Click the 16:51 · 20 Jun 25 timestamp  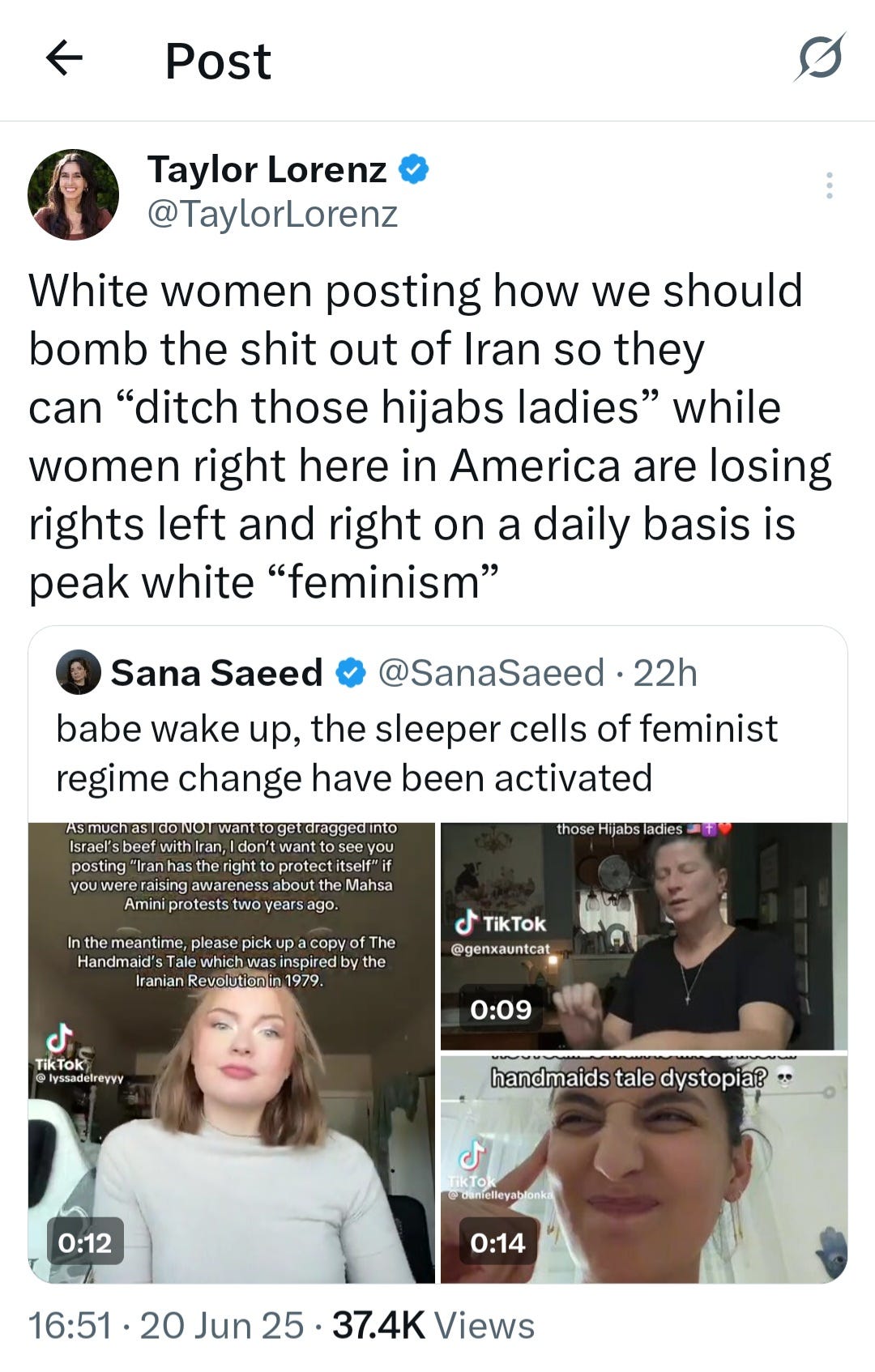[166, 1326]
